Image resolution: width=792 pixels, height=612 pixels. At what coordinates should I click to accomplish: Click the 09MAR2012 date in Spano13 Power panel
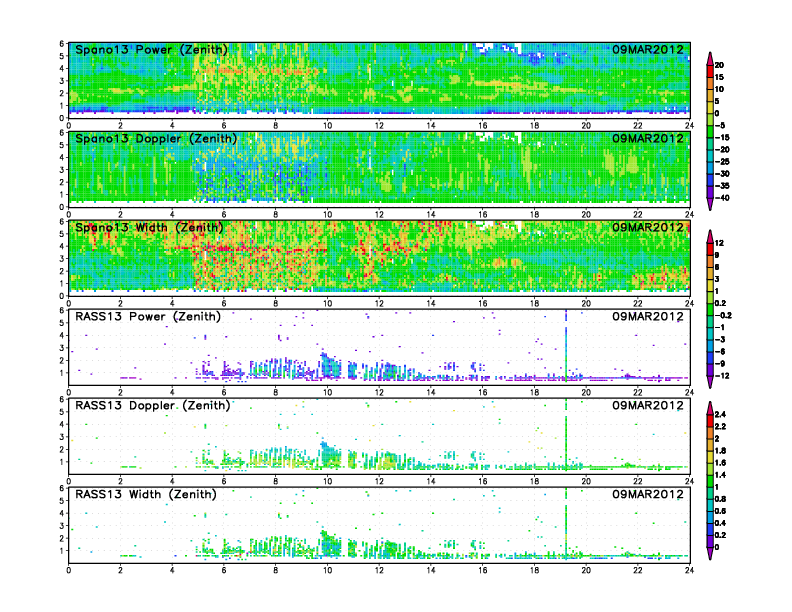tap(648, 49)
